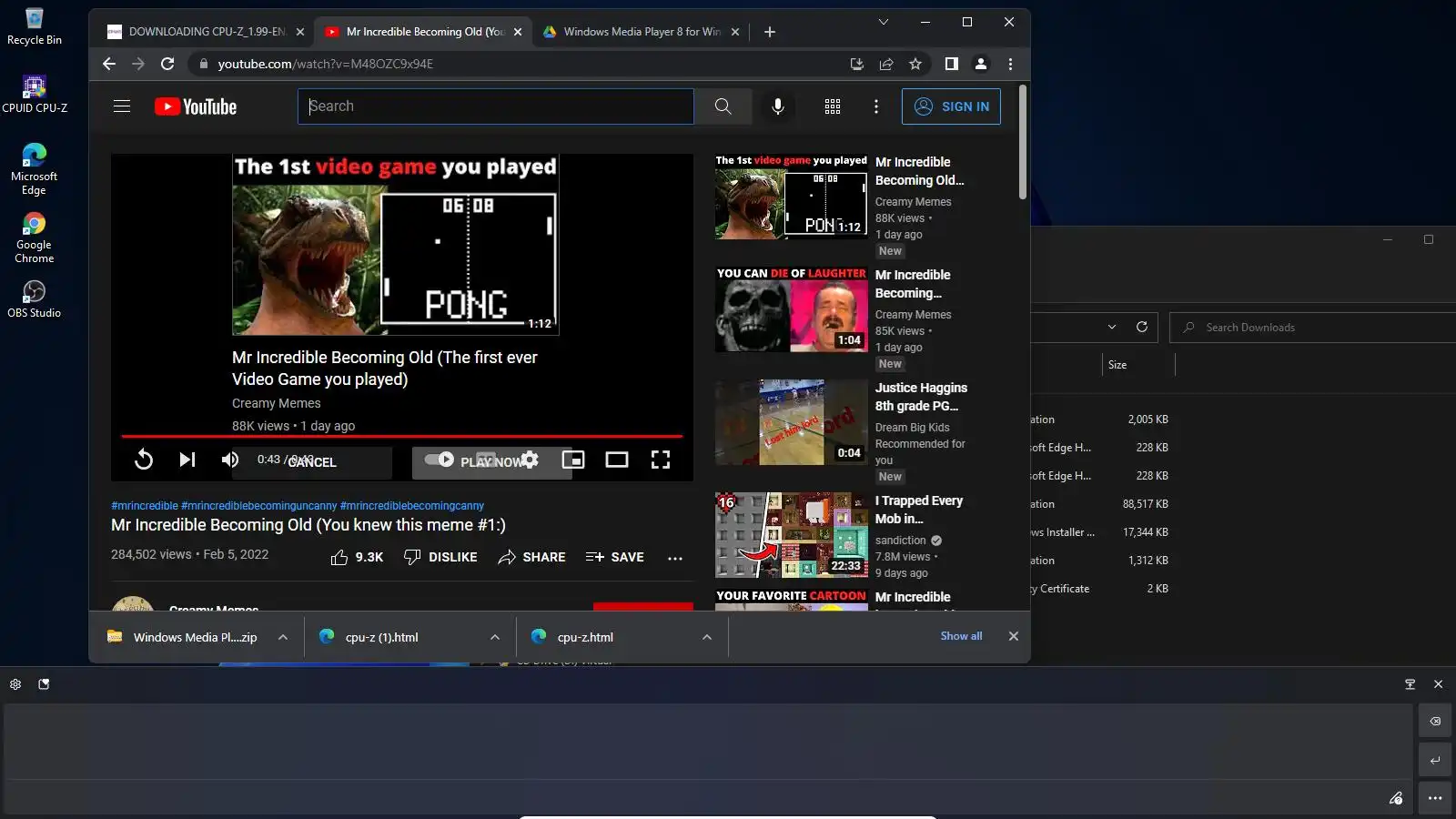Image resolution: width=1456 pixels, height=819 pixels.
Task: Open the Justice Haggins 8th grade video
Action: (791, 422)
